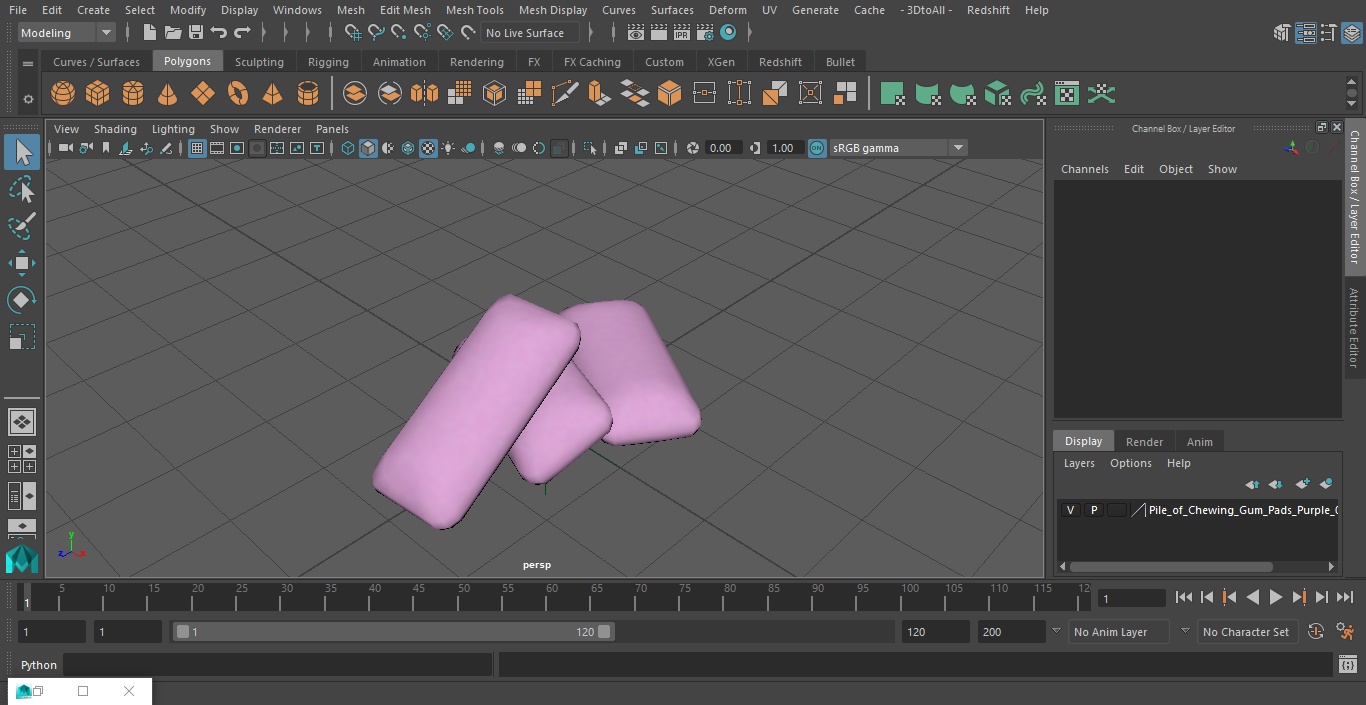Open the No Character Set dropdown
Screen dimensions: 1366x705
point(1249,632)
